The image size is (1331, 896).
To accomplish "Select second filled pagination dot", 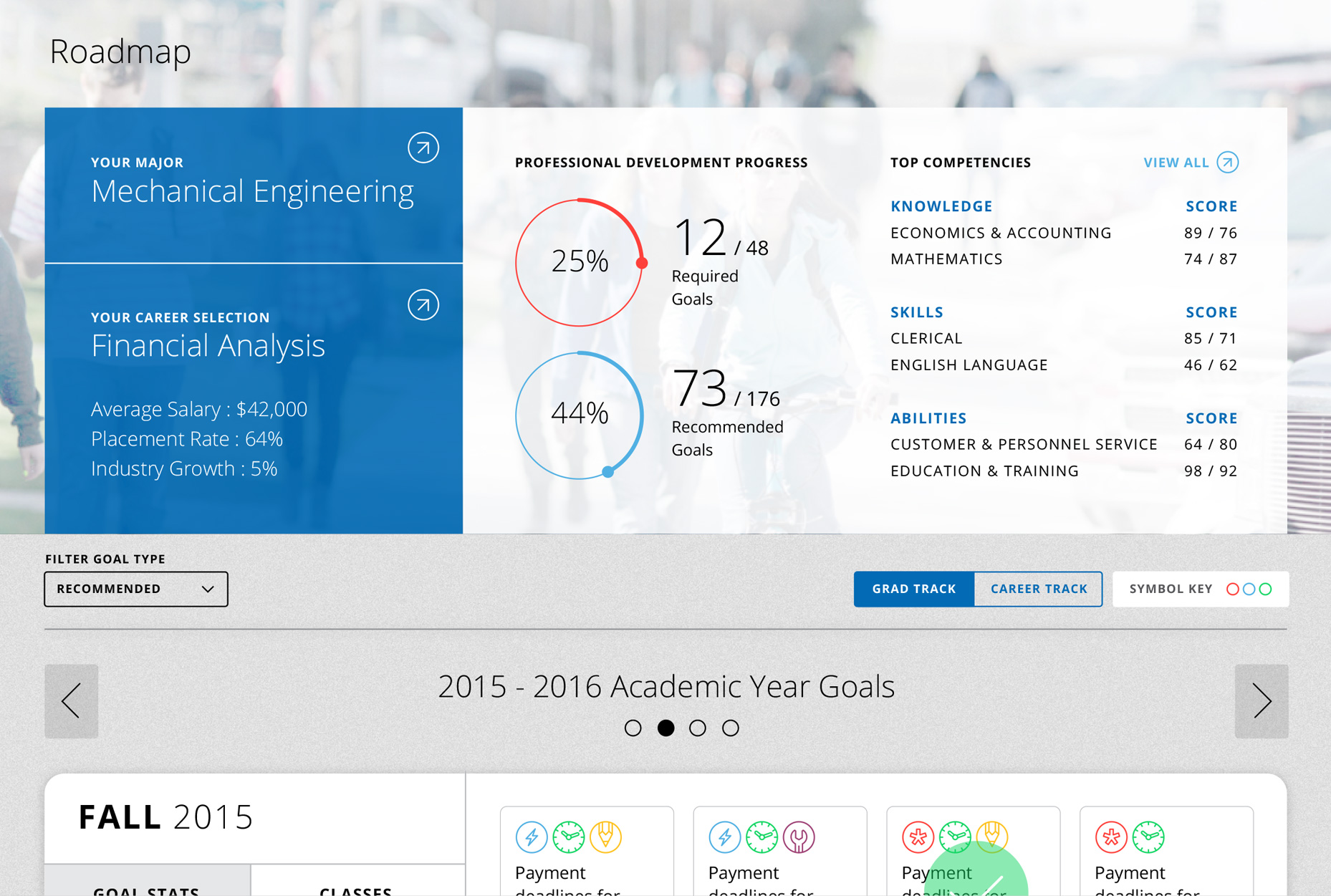I will coord(666,728).
